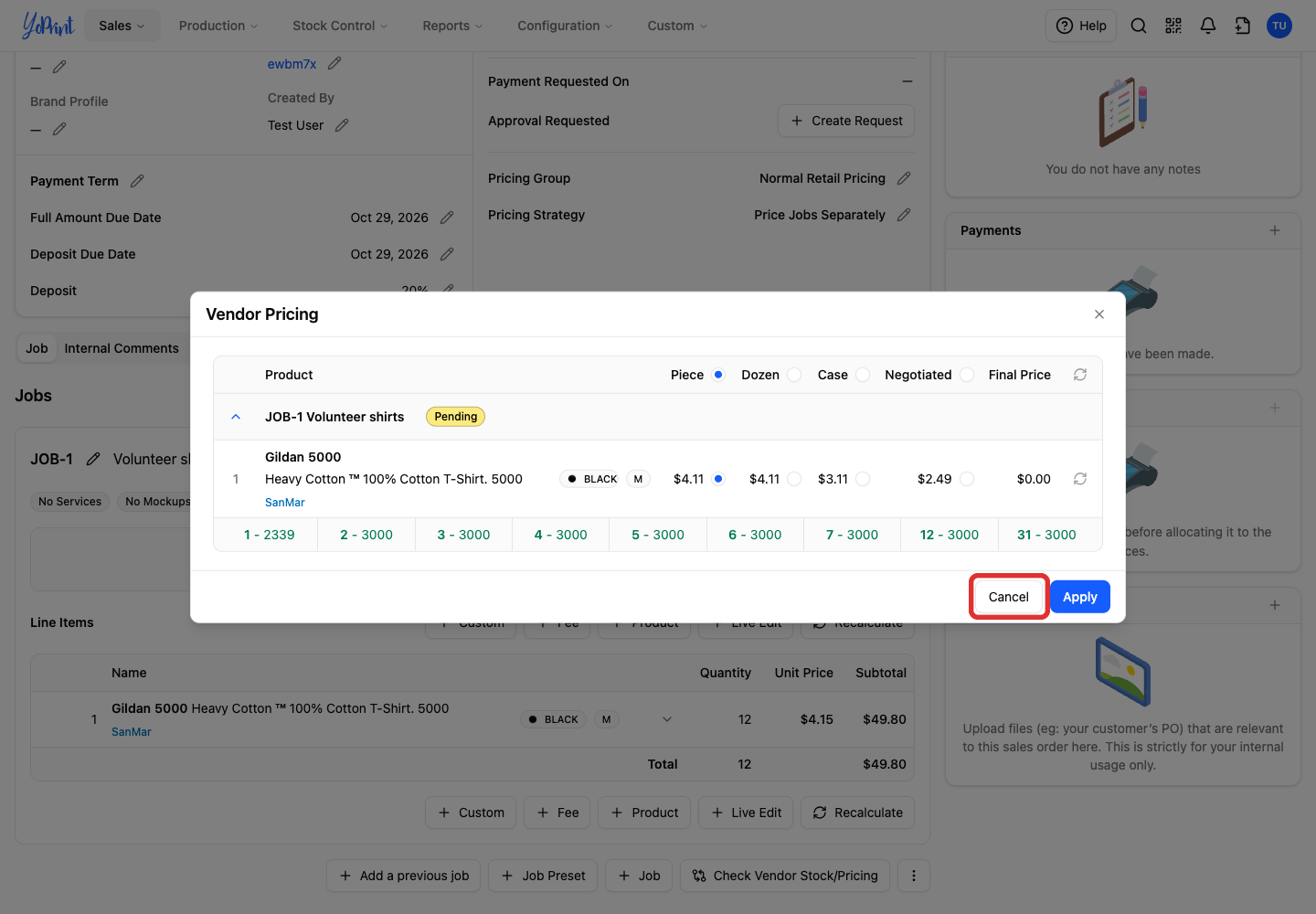Image resolution: width=1316 pixels, height=914 pixels.
Task: Click the YoPrint logo
Action: (48, 26)
